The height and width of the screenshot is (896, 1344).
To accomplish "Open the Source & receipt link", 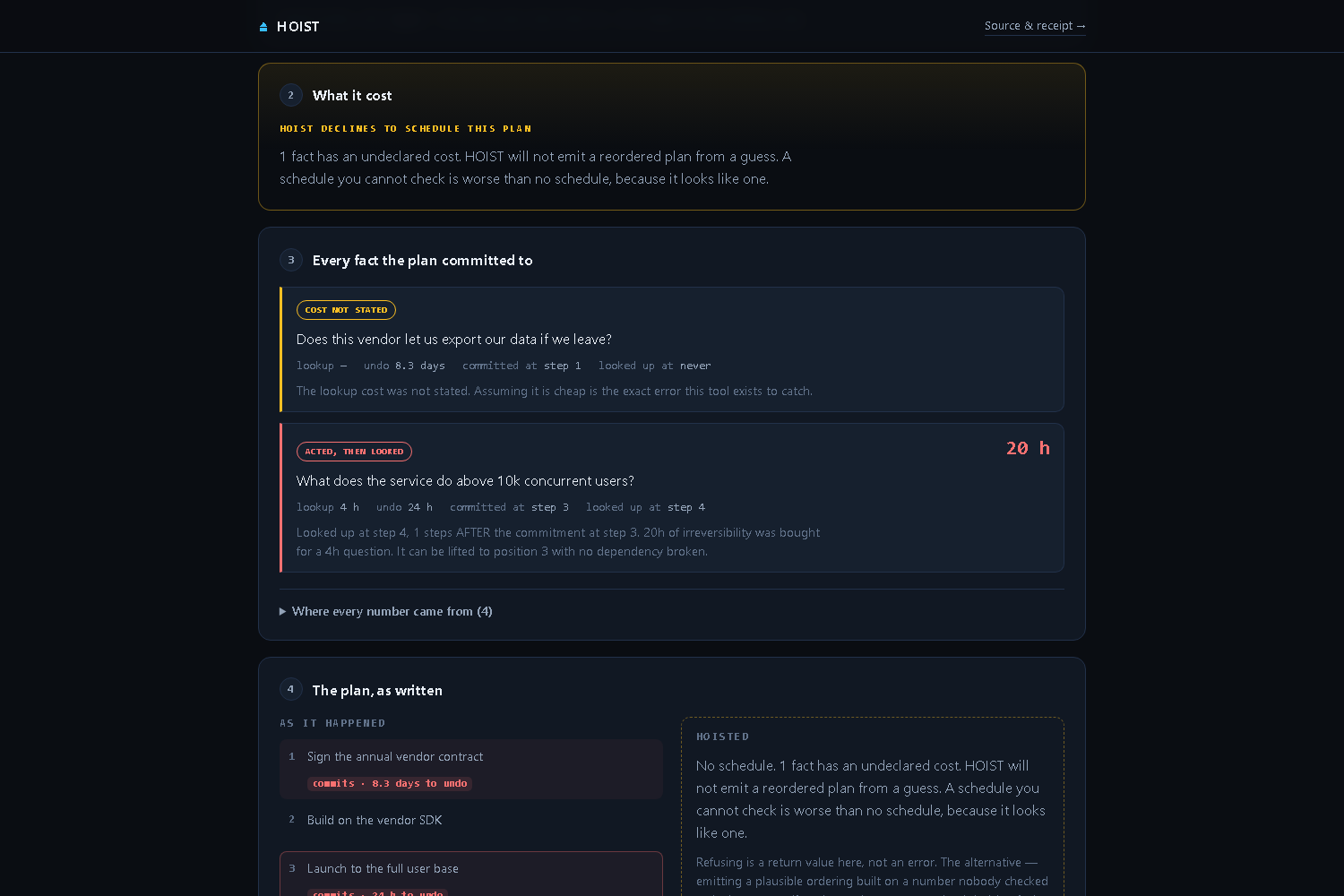I will pos(1035,26).
